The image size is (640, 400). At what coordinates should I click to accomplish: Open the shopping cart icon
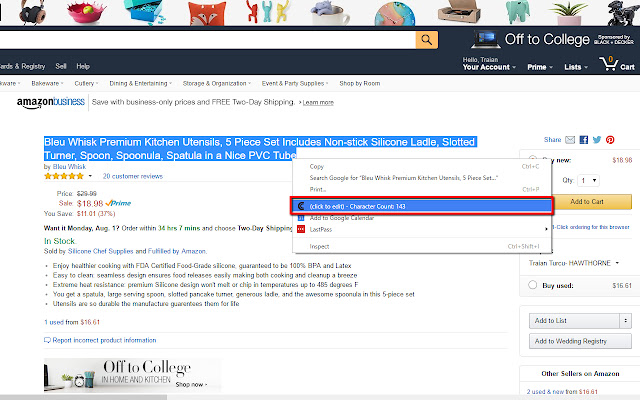tap(609, 64)
